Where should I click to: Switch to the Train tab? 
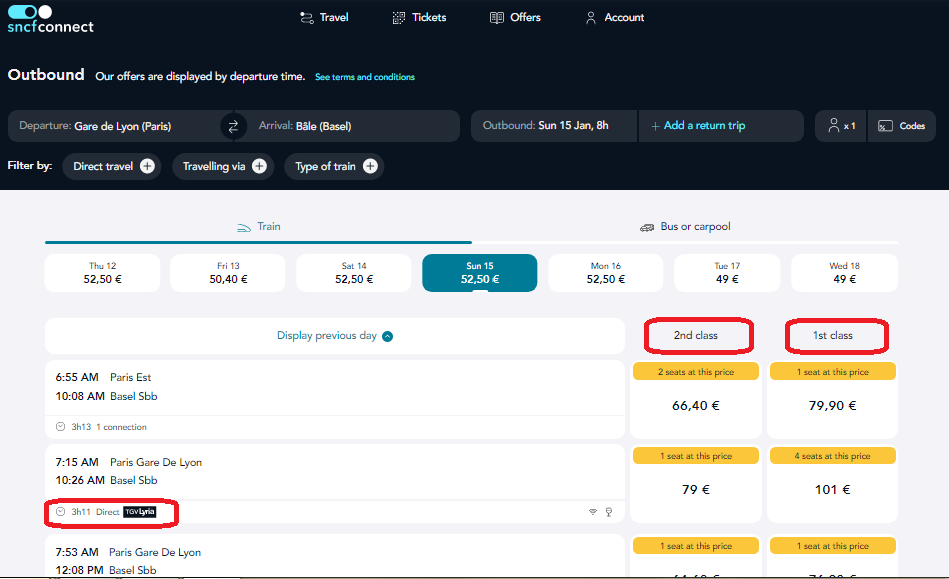(x=258, y=227)
